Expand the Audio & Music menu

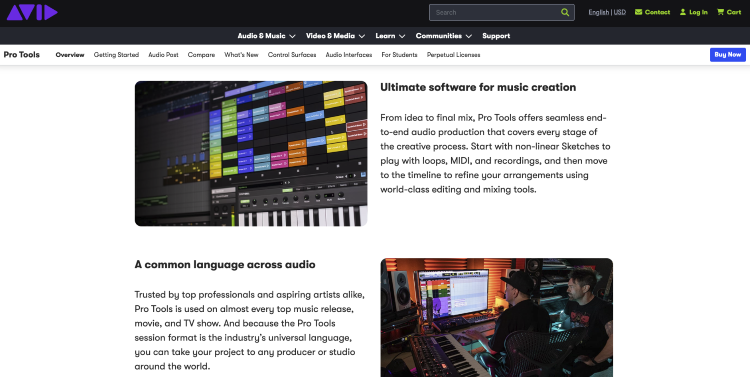pos(266,36)
